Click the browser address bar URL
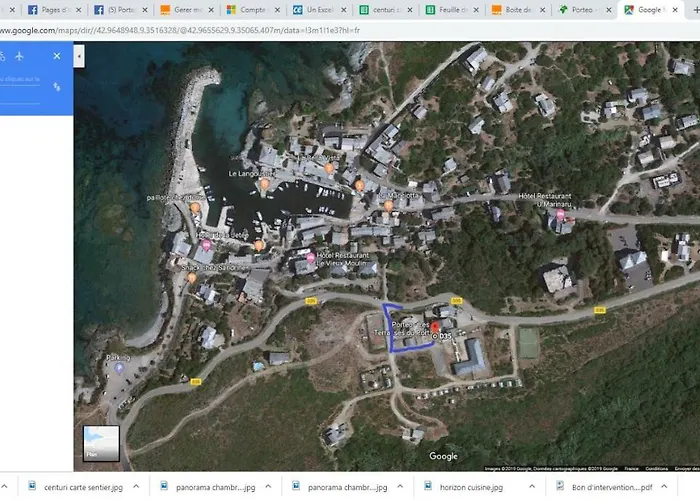 pos(200,31)
